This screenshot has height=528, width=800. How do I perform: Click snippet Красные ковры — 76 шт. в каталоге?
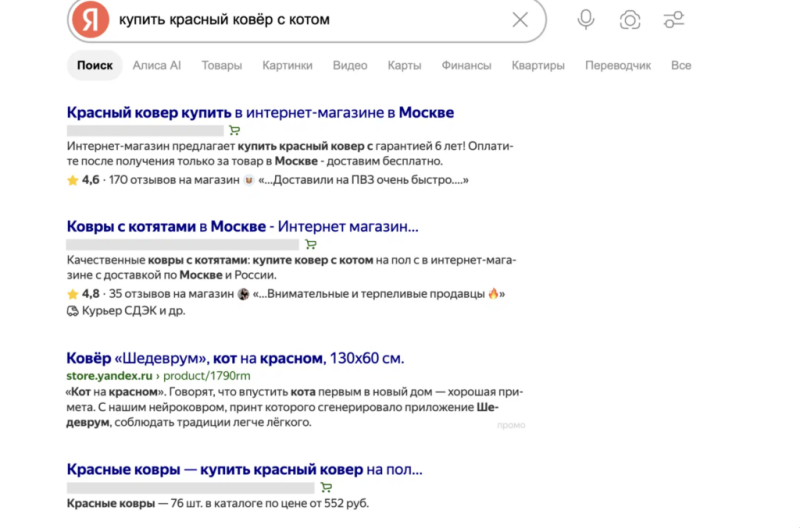tap(218, 504)
